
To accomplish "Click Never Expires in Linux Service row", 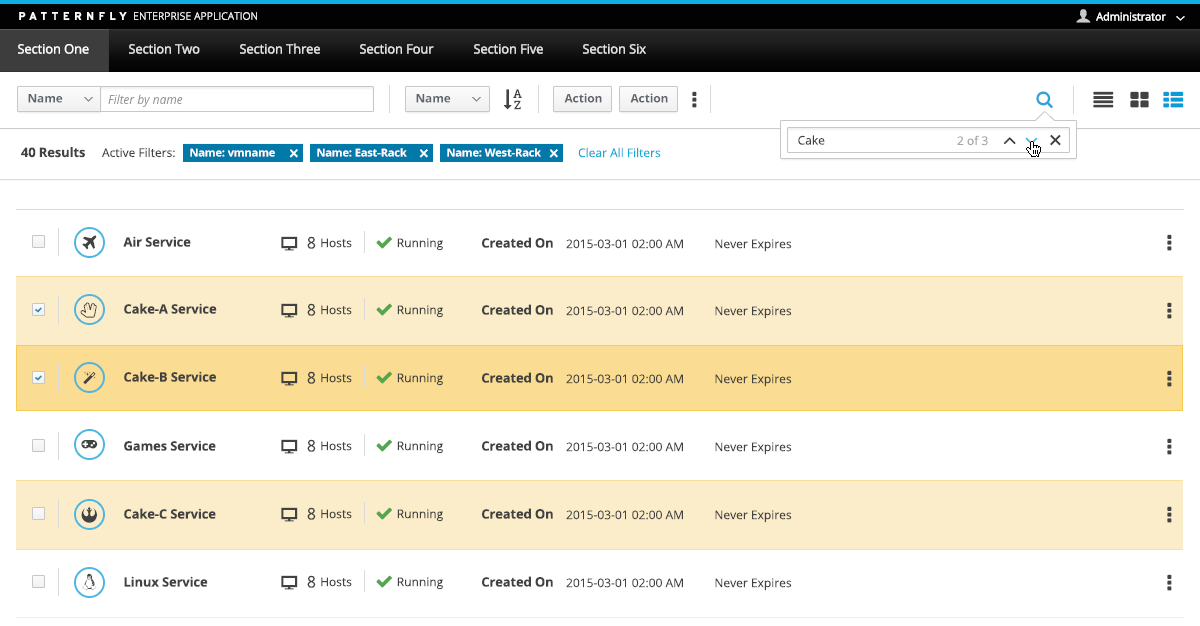I will (753, 583).
